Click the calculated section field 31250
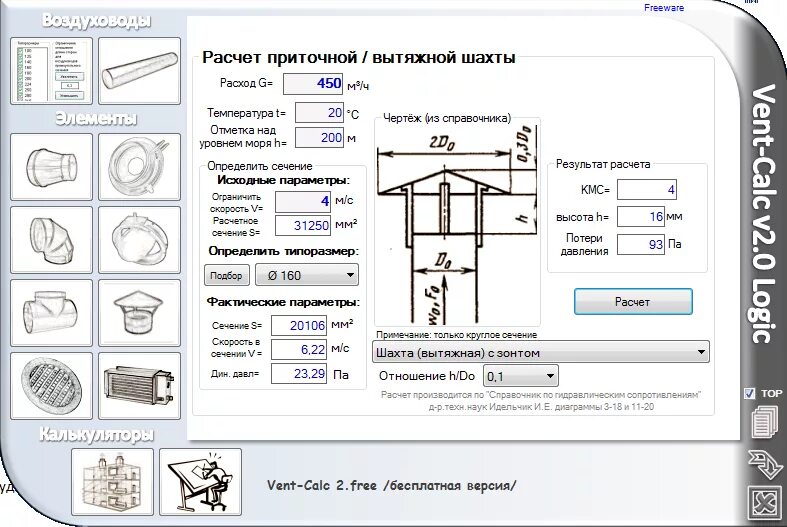The height and width of the screenshot is (527, 787). (303, 226)
